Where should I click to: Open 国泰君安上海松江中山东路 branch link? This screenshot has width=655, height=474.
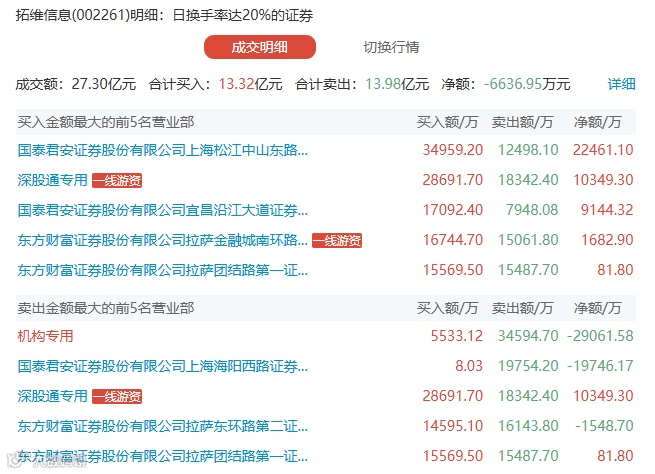(162, 150)
